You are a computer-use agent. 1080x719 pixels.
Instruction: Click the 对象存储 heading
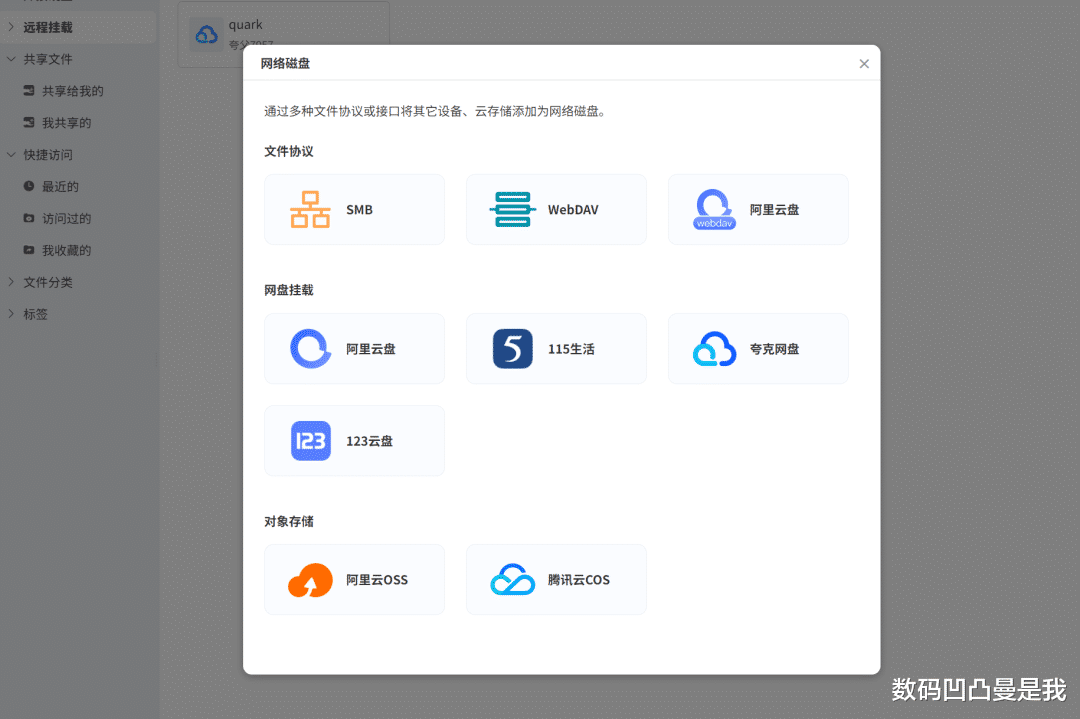[x=289, y=521]
